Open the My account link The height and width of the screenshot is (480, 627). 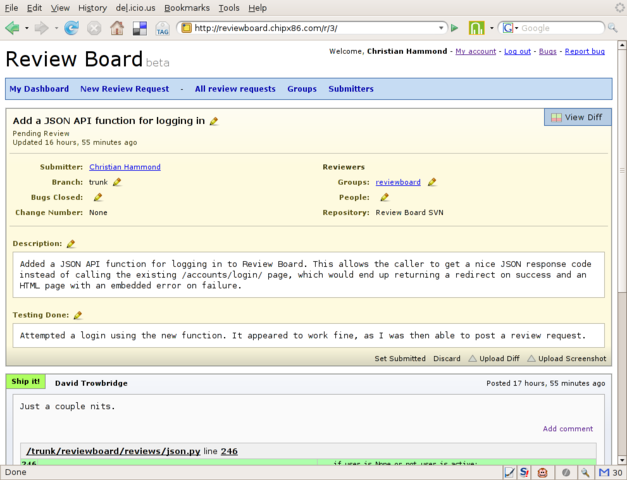(x=475, y=51)
